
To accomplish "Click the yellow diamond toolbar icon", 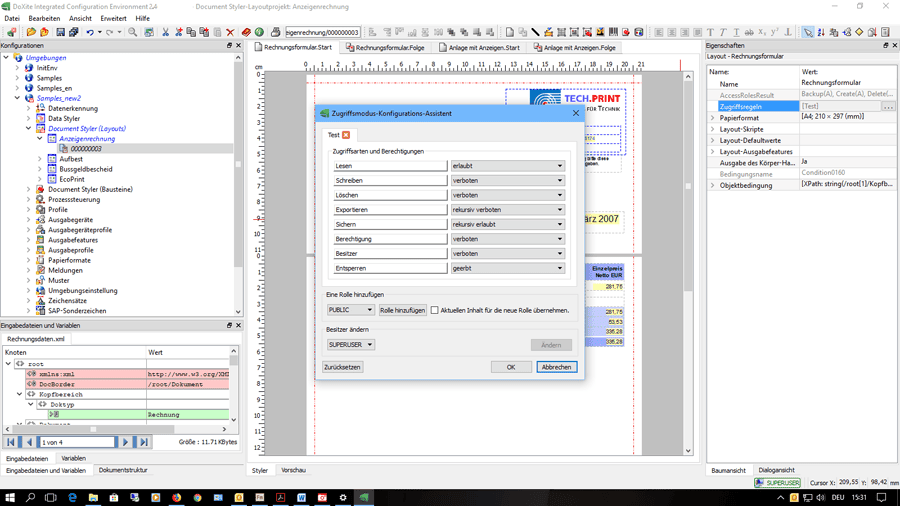I will (x=859, y=32).
